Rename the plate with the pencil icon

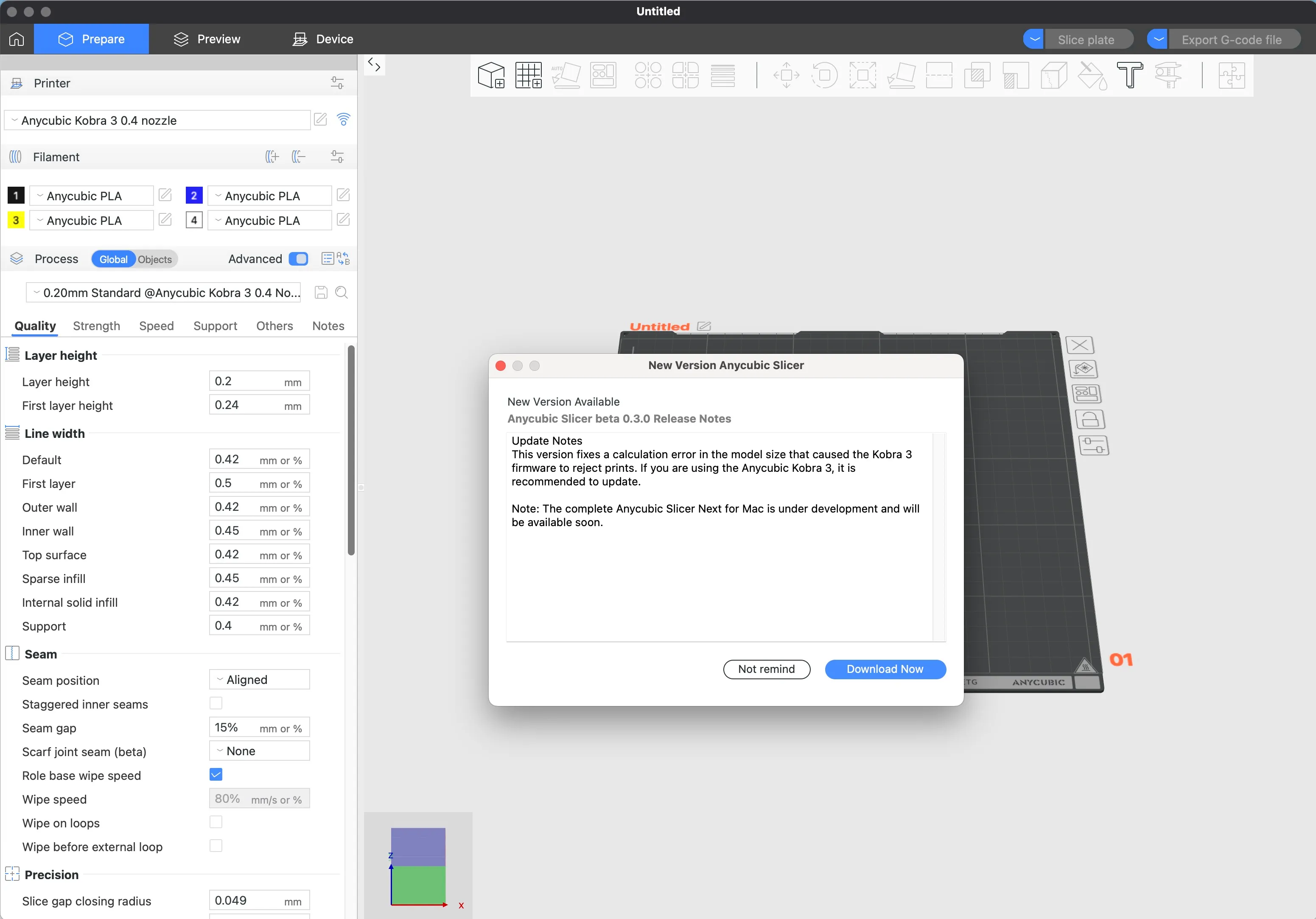(704, 326)
